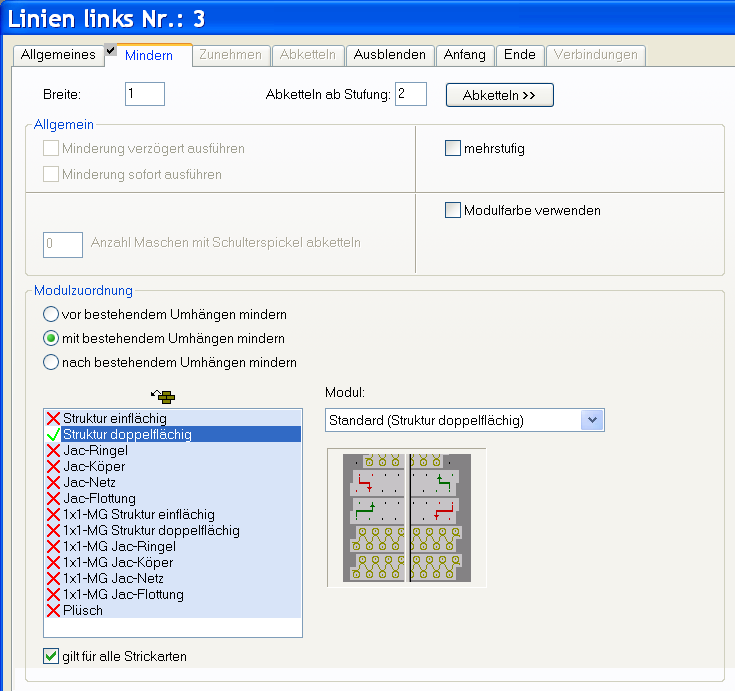Open the Modul dropdown list

pos(593,420)
